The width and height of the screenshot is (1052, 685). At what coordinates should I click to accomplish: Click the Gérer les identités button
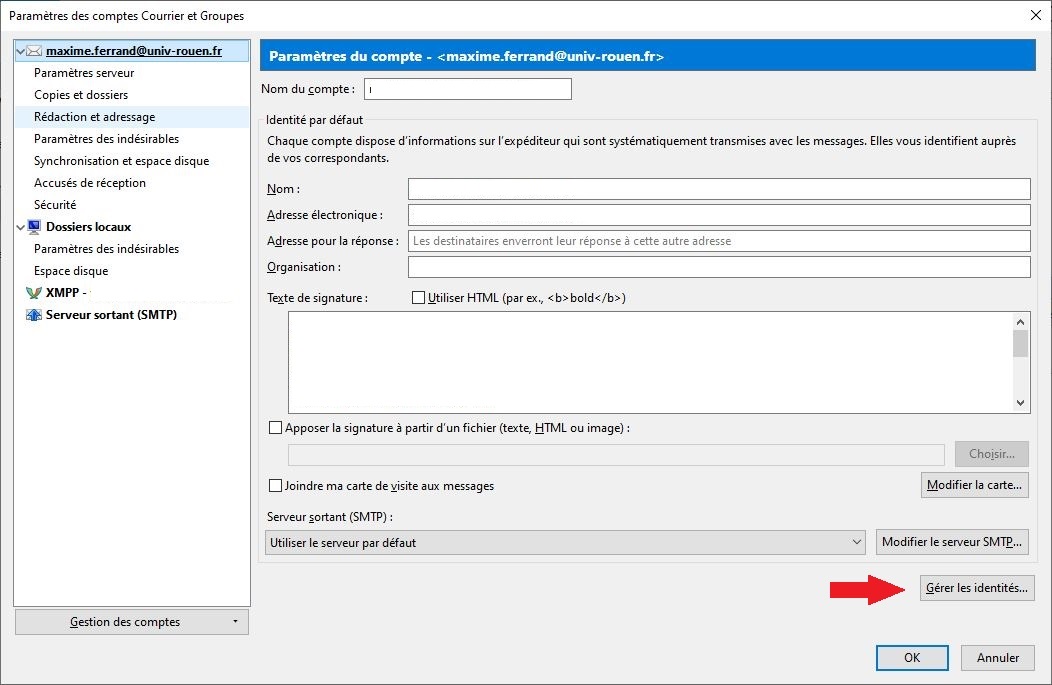point(976,588)
